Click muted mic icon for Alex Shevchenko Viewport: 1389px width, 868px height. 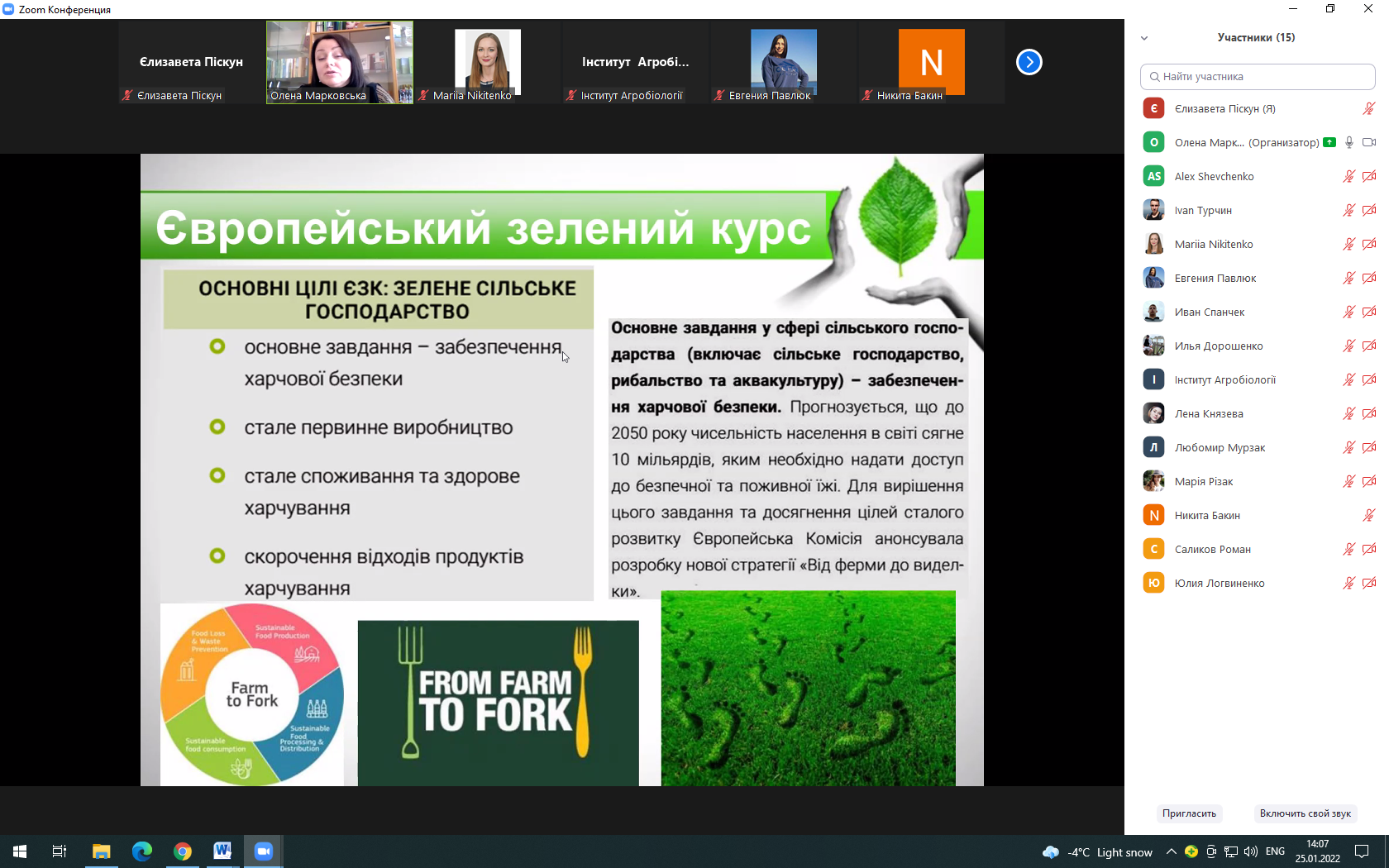[x=1349, y=176]
